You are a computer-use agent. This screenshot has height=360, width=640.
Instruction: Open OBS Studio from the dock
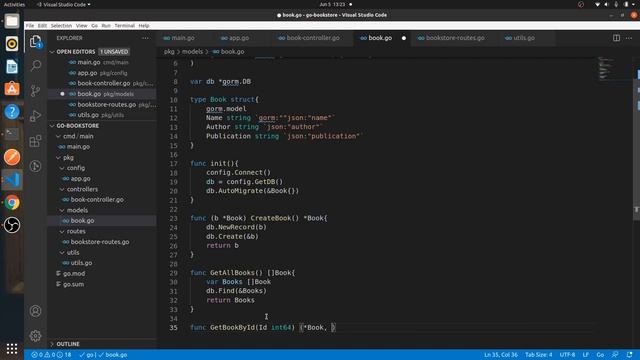tap(12, 225)
